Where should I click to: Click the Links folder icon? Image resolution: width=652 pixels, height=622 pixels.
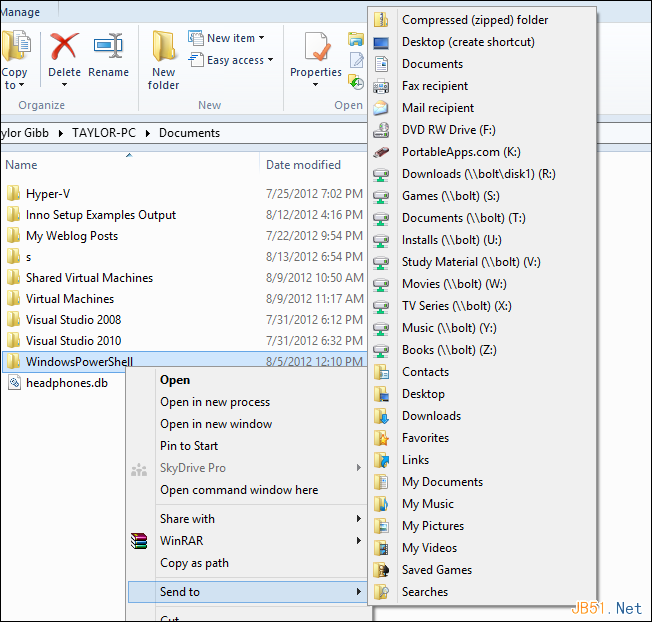coord(381,460)
